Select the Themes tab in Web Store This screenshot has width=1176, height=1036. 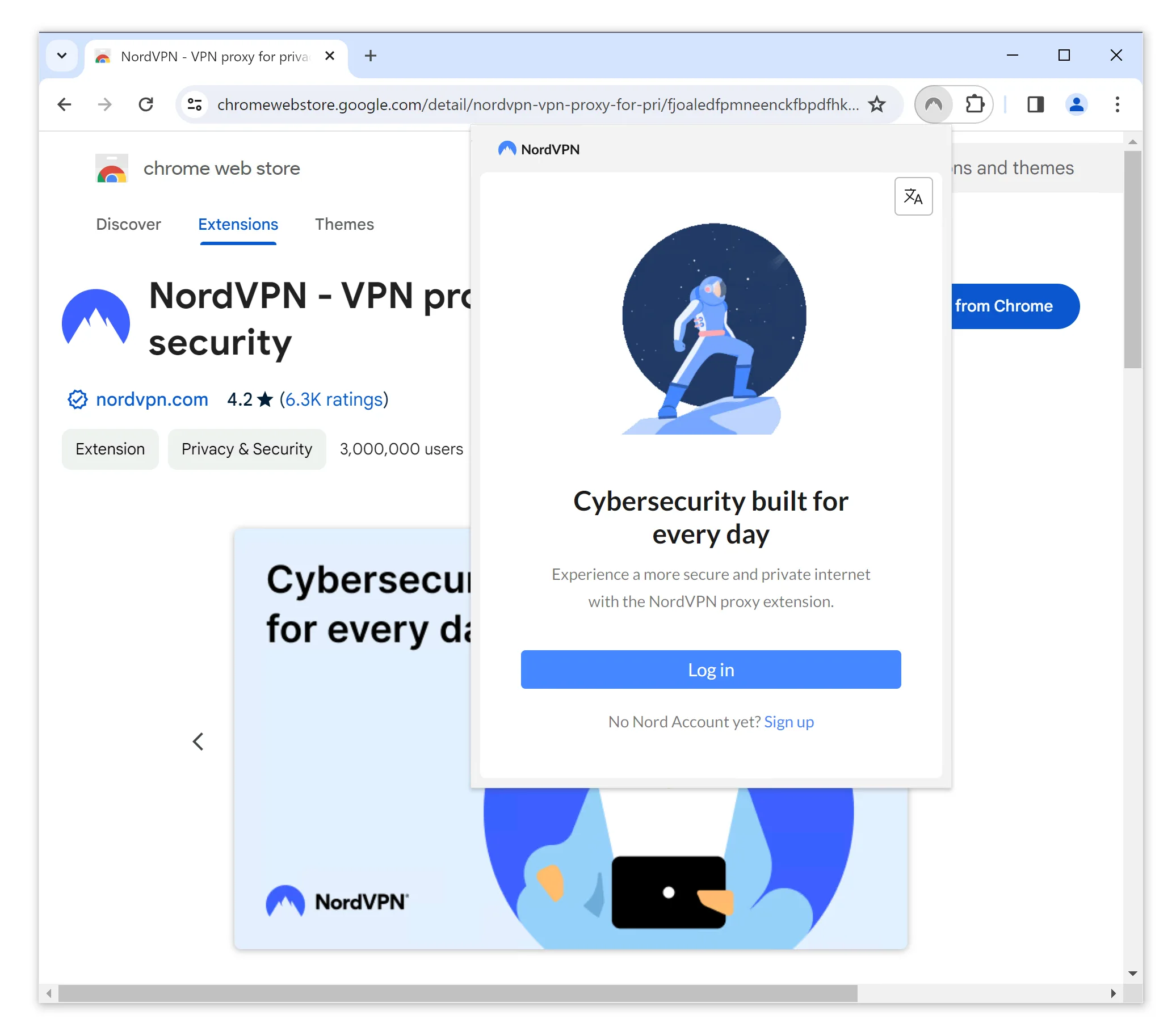(344, 224)
